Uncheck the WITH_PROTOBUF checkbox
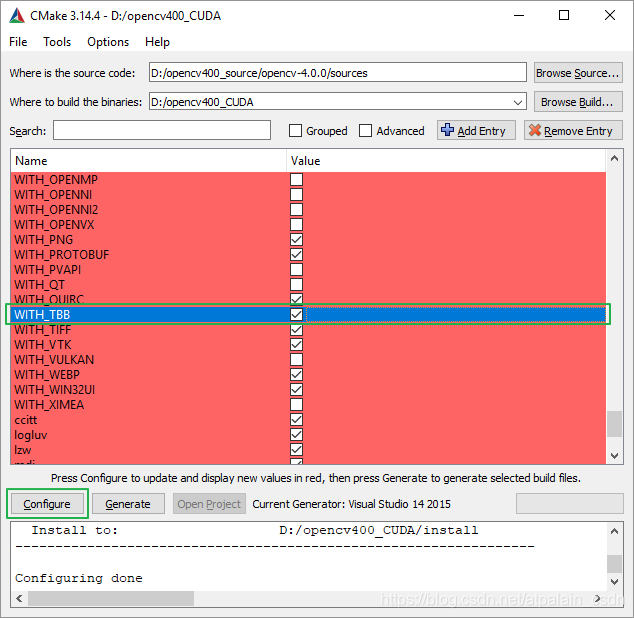 296,254
